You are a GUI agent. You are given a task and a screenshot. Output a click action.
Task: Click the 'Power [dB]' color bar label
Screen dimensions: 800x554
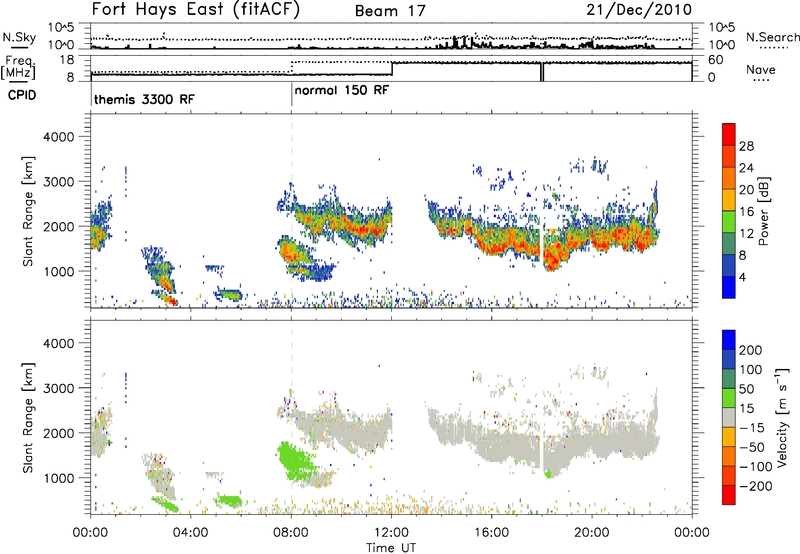coord(763,211)
